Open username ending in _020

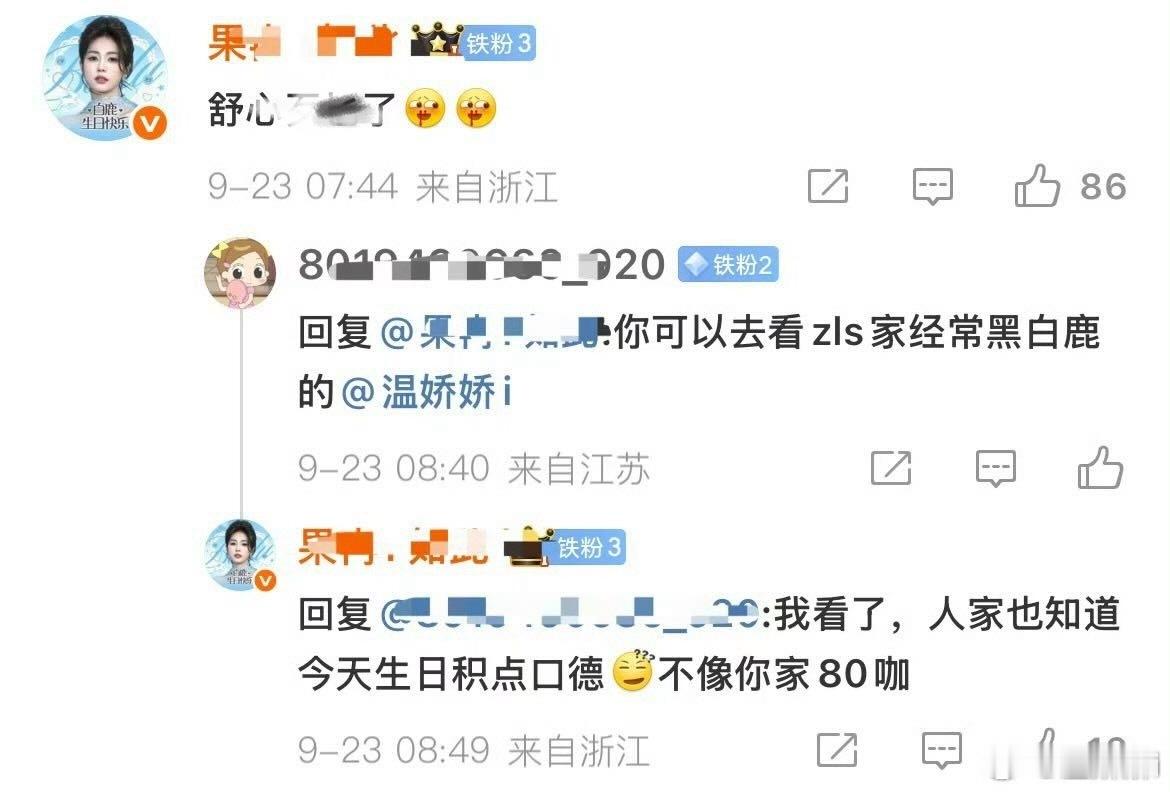481,264
